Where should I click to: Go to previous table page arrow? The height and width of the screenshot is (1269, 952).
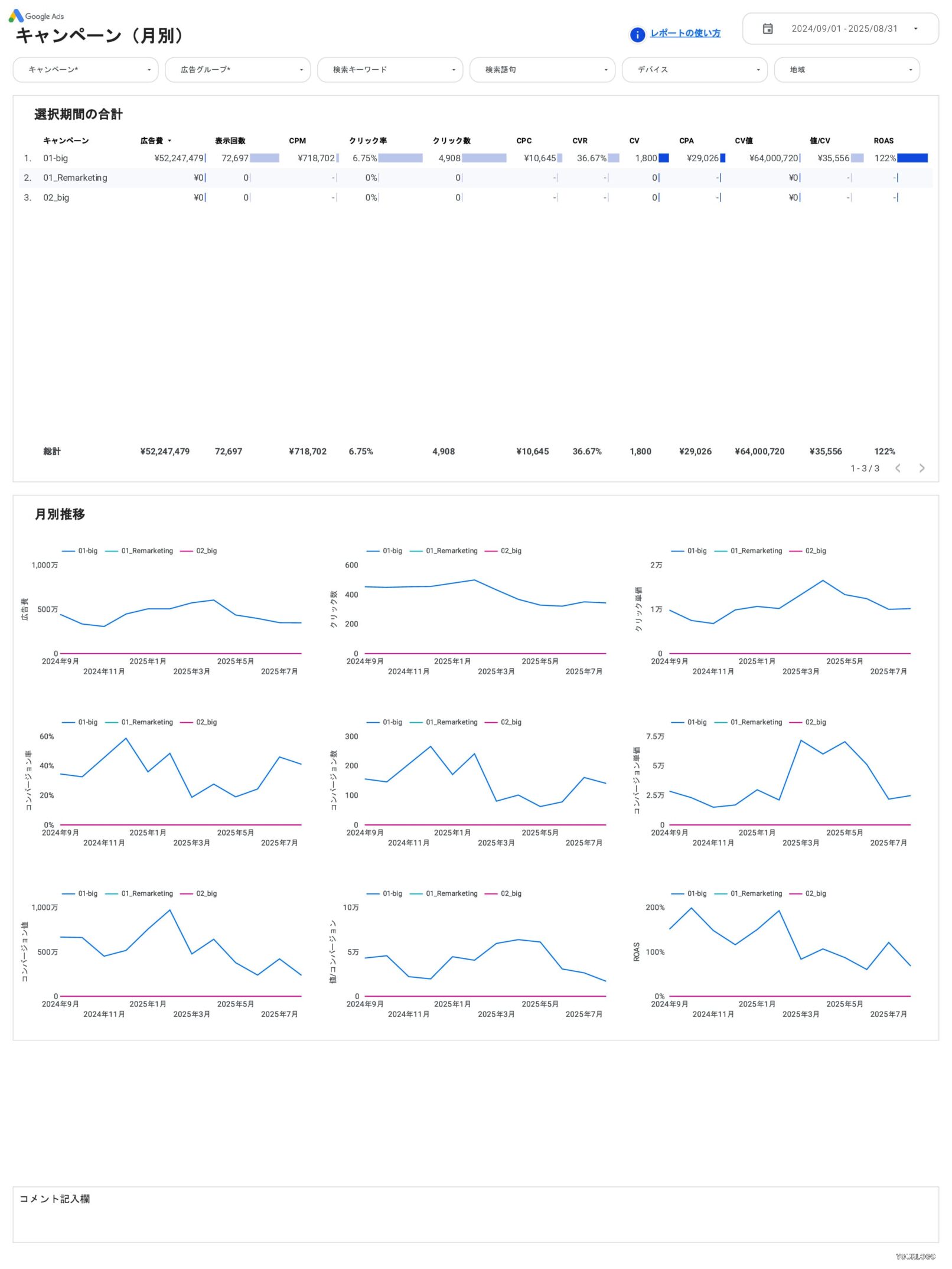point(897,468)
